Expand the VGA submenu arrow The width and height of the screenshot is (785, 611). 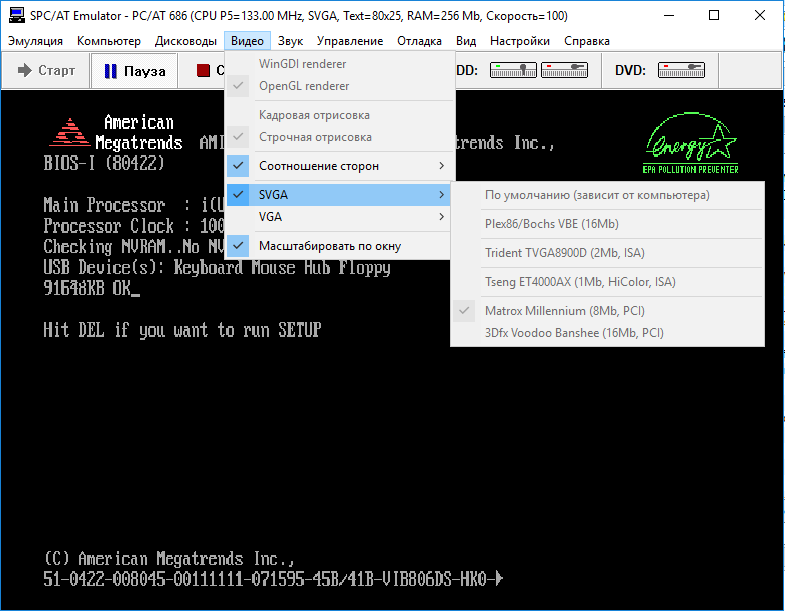pyautogui.click(x=442, y=217)
